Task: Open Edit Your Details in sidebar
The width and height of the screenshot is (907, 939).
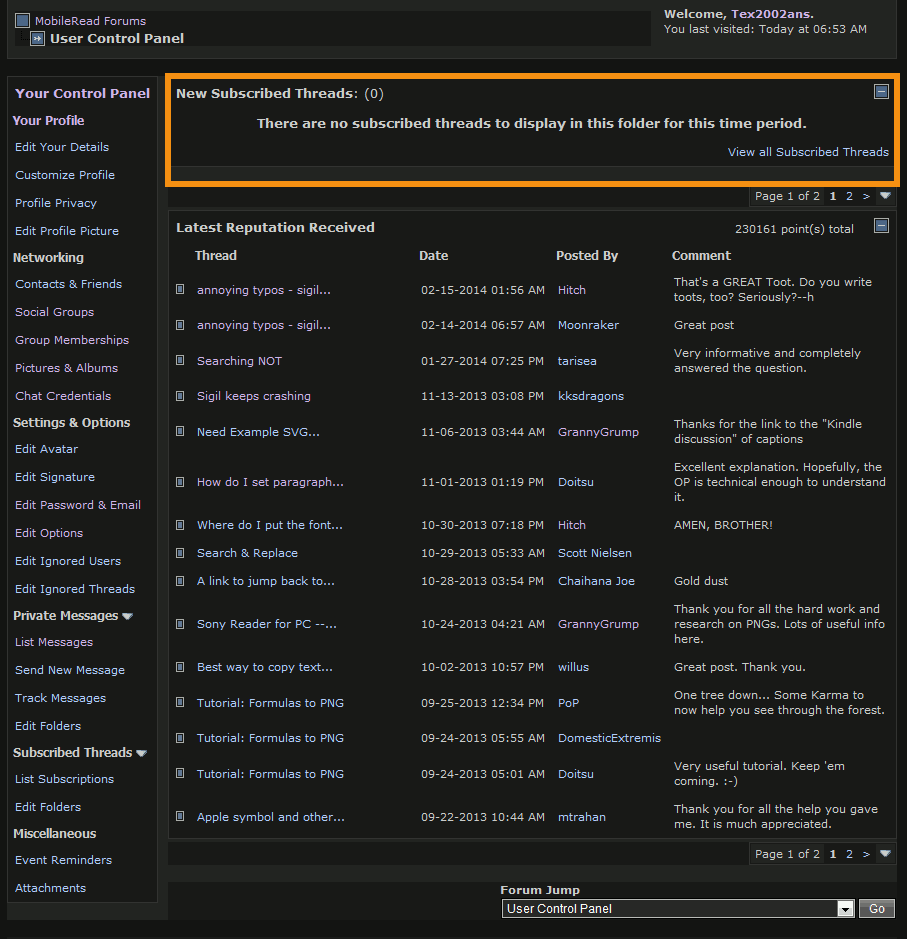Action: [62, 147]
